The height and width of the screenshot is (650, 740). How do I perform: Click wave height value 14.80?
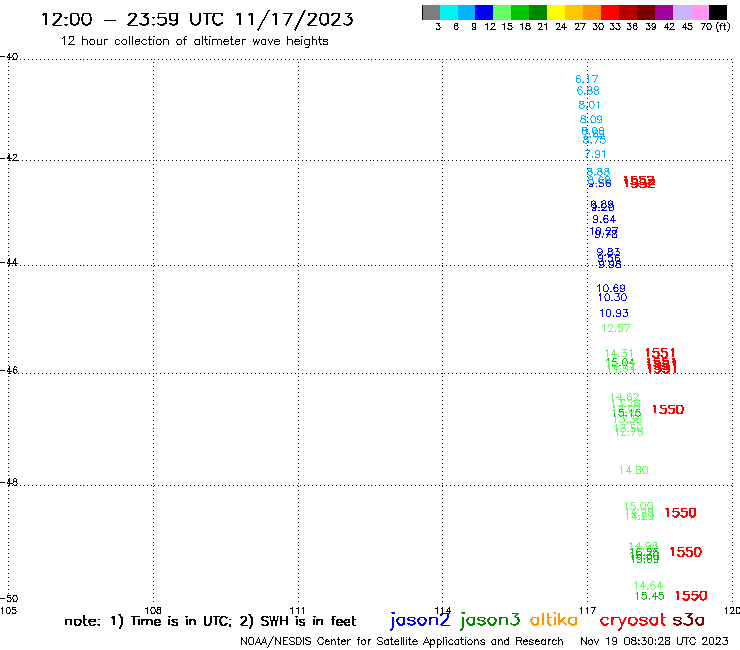point(633,471)
